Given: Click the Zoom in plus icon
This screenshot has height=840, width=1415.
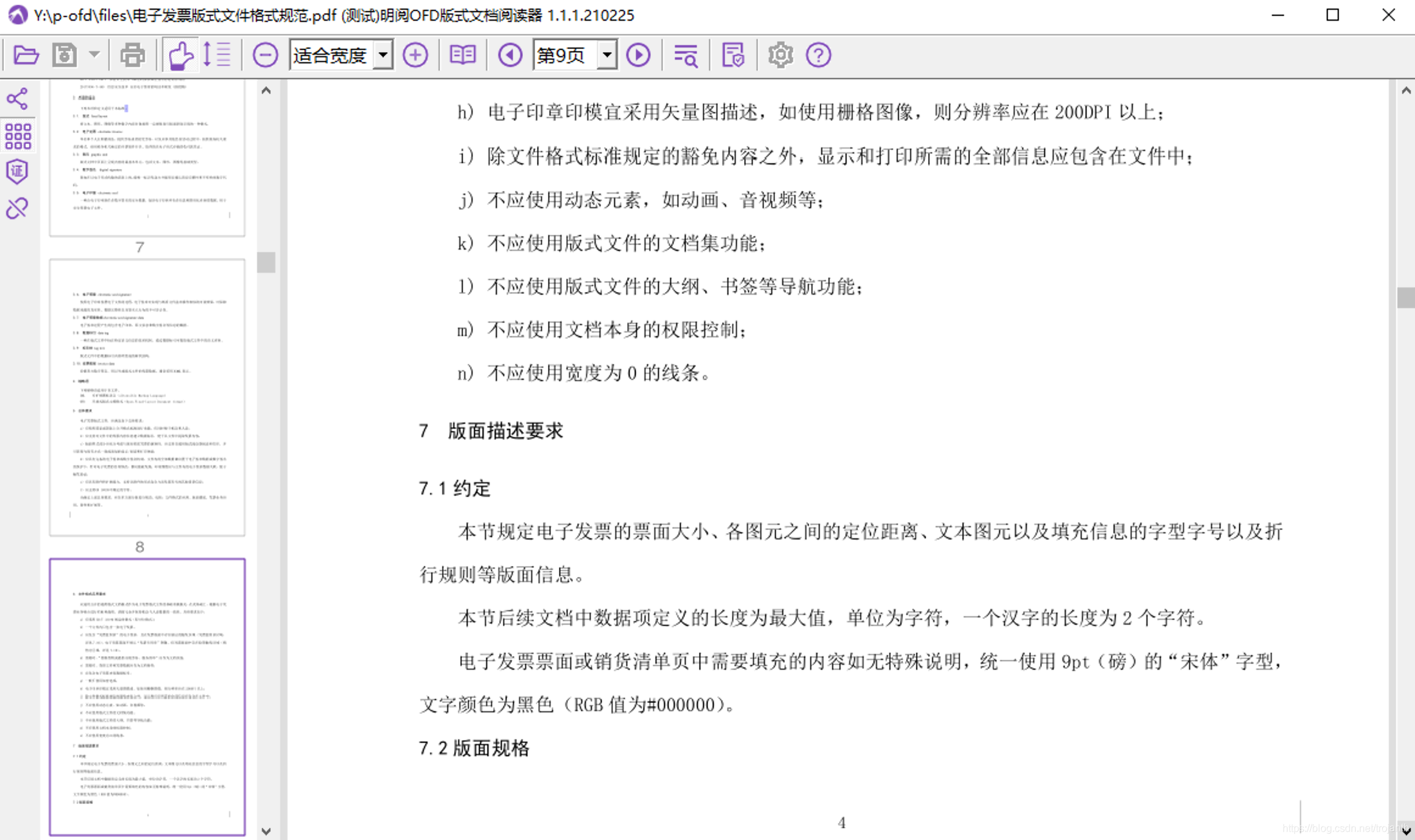Looking at the screenshot, I should [x=415, y=55].
